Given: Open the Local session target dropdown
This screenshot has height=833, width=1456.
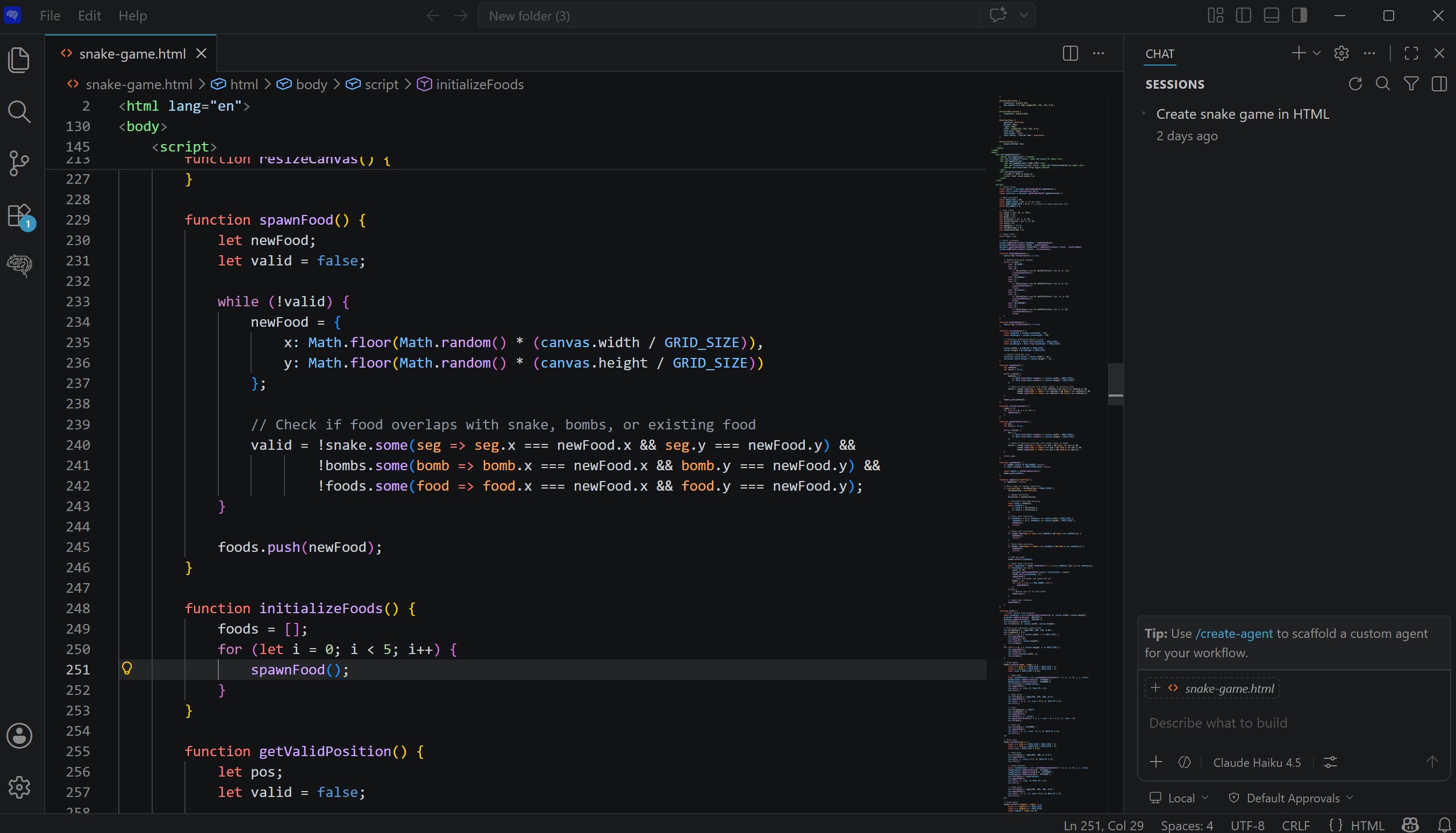Looking at the screenshot, I should pos(1180,798).
